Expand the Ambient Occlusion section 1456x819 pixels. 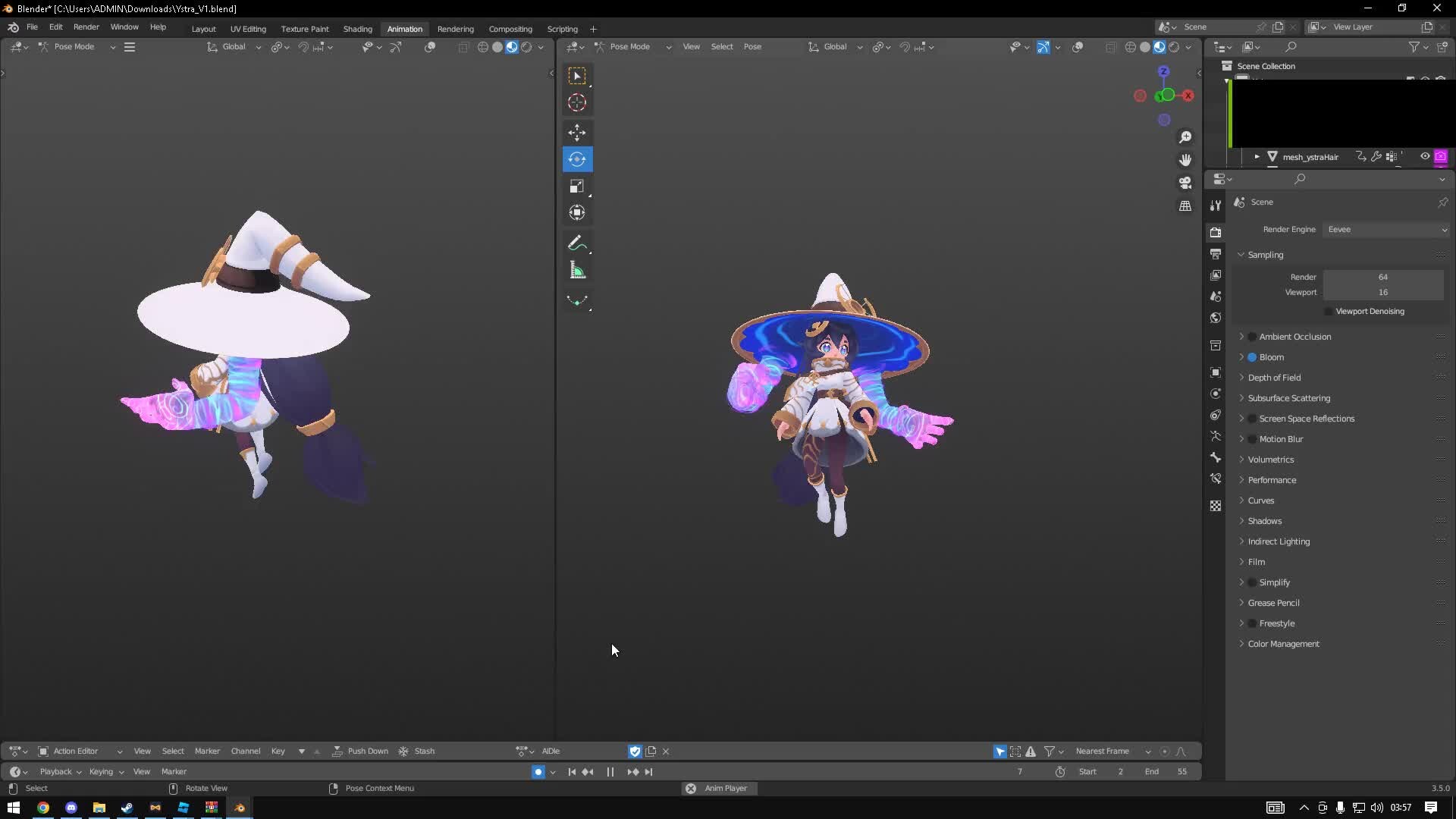coord(1243,336)
